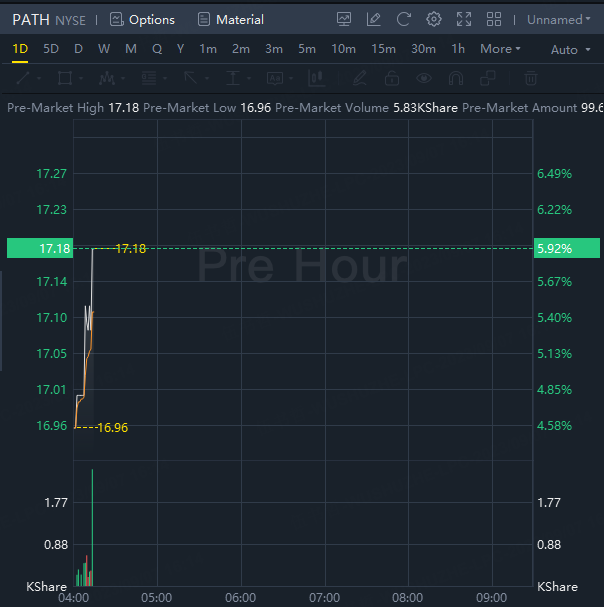The image size is (604, 607).
Task: Toggle magnet snap mode icon
Action: coord(456,78)
